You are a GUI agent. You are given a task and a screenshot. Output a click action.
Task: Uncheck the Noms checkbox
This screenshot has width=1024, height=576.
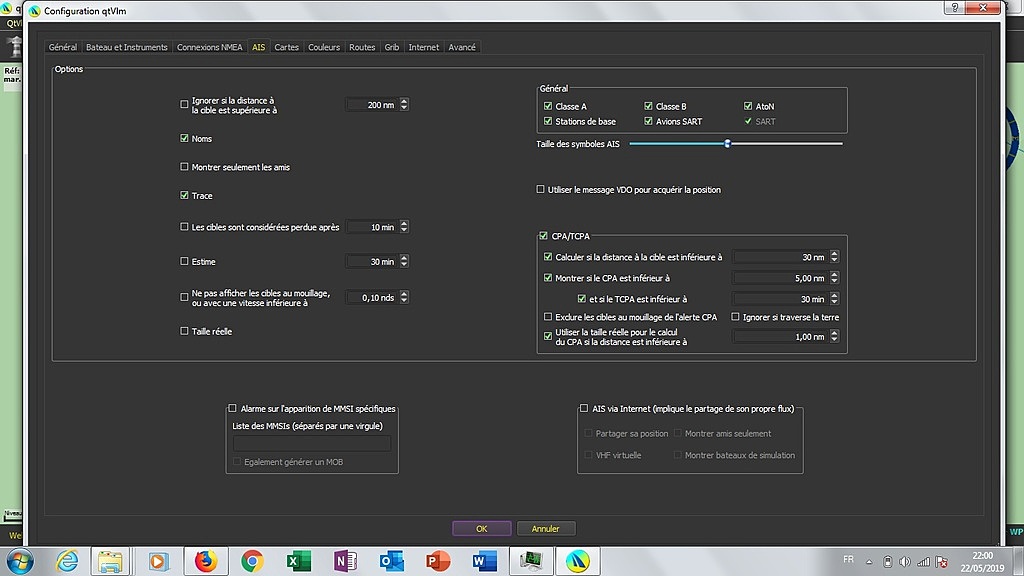pyautogui.click(x=184, y=138)
